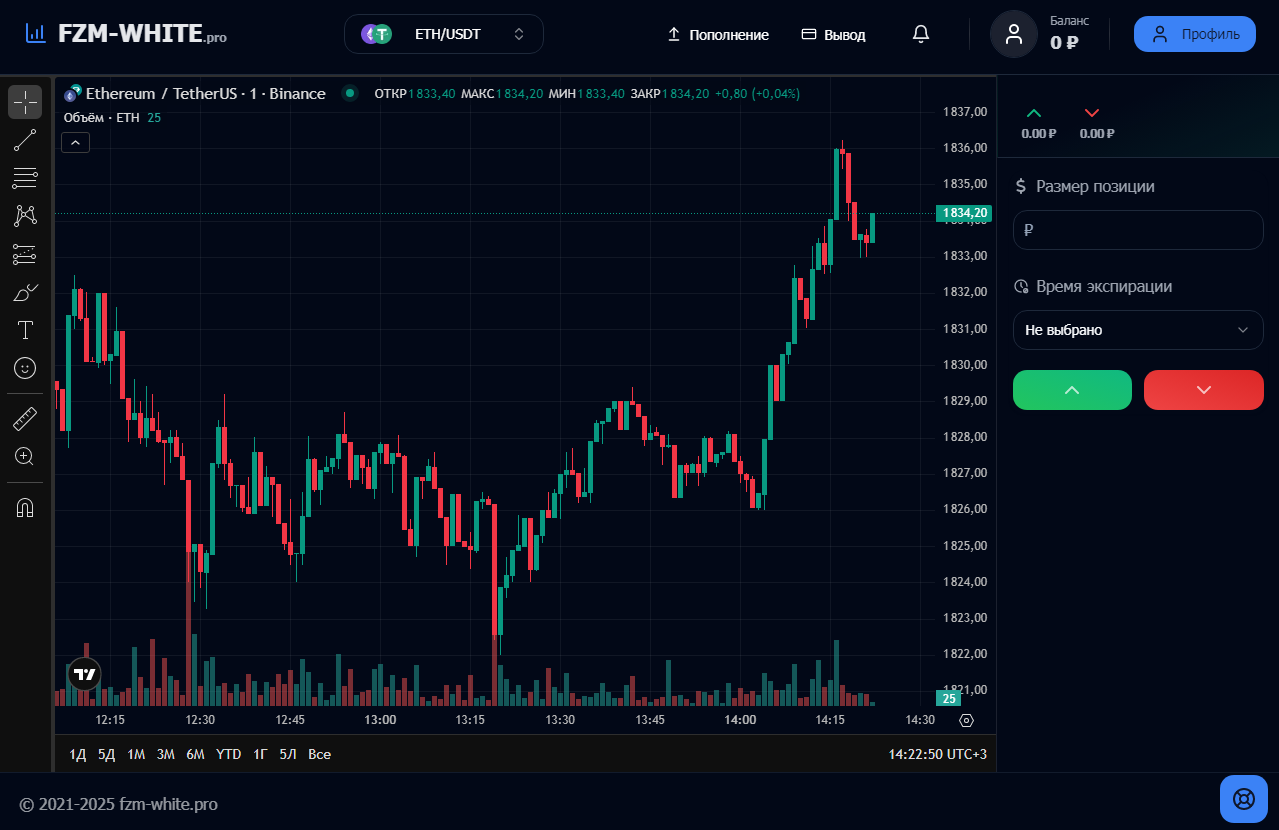The image size is (1279, 830).
Task: Focus the position size input field
Action: pos(1138,230)
